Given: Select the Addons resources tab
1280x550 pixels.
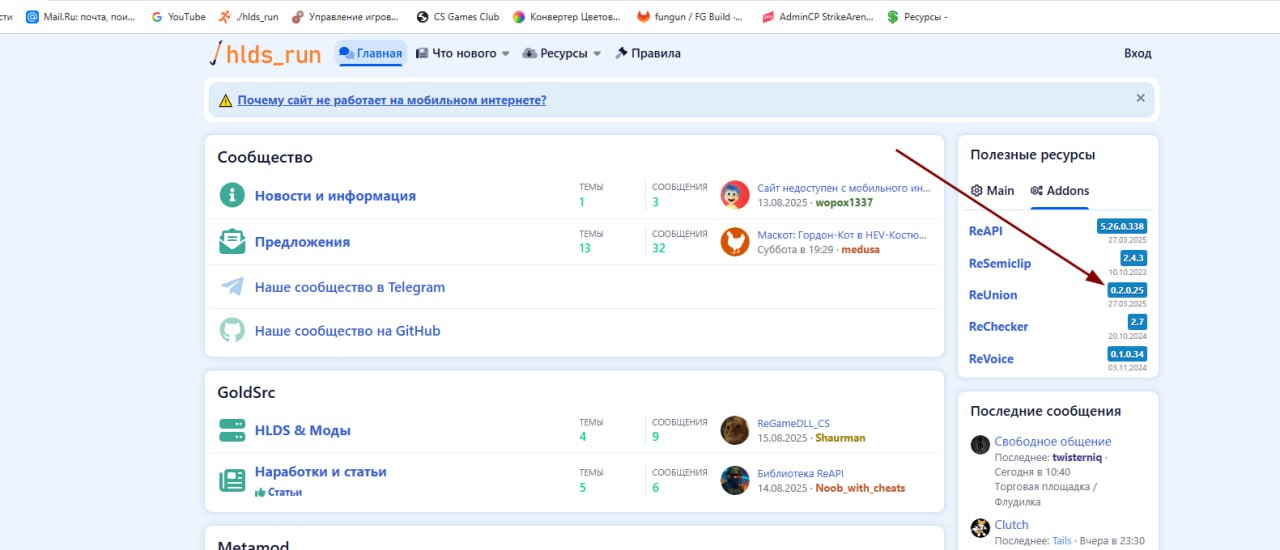Looking at the screenshot, I should [x=1059, y=191].
